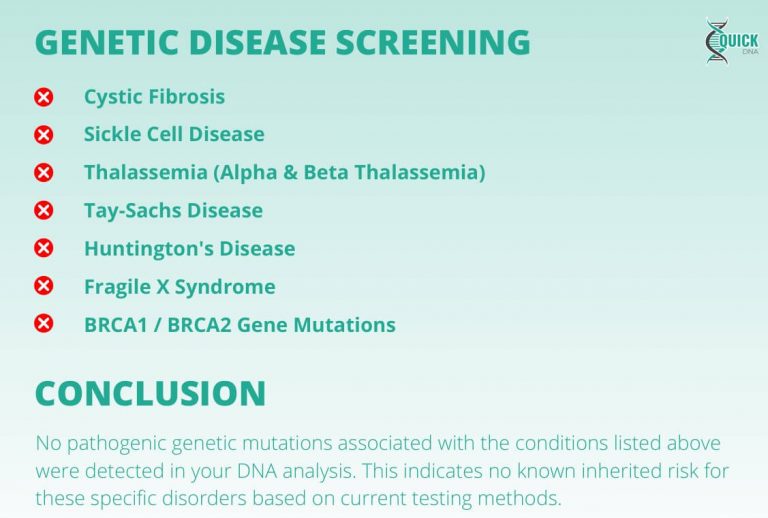The width and height of the screenshot is (768, 518).
Task: Select the red X icon beside Thalassemia
Action: click(44, 173)
